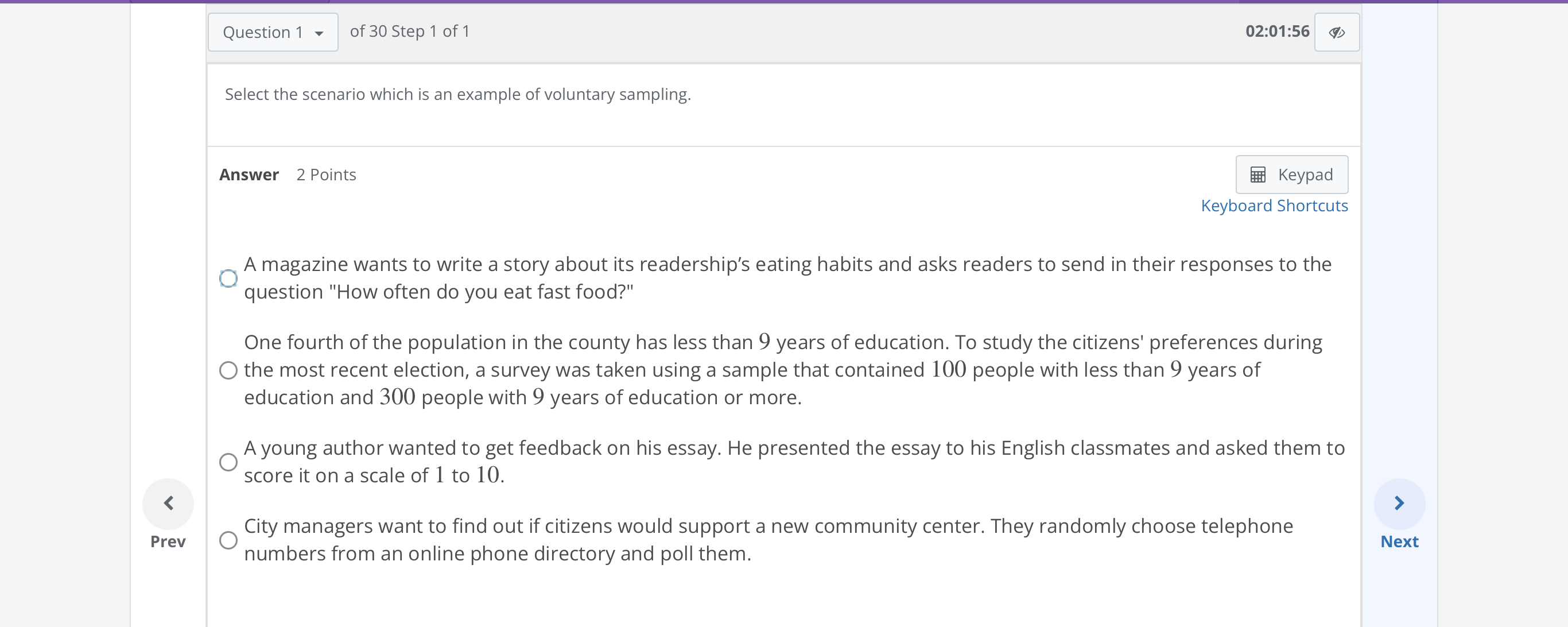The height and width of the screenshot is (627, 1568).
Task: Hide the timer using the eye-slash icon
Action: tap(1337, 32)
